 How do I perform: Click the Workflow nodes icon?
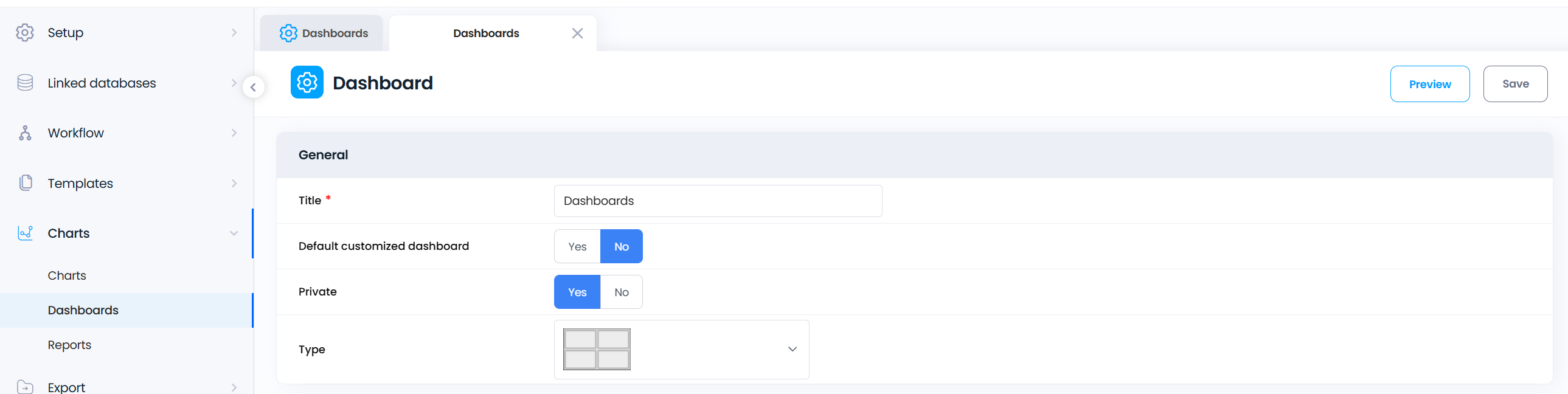coord(25,133)
